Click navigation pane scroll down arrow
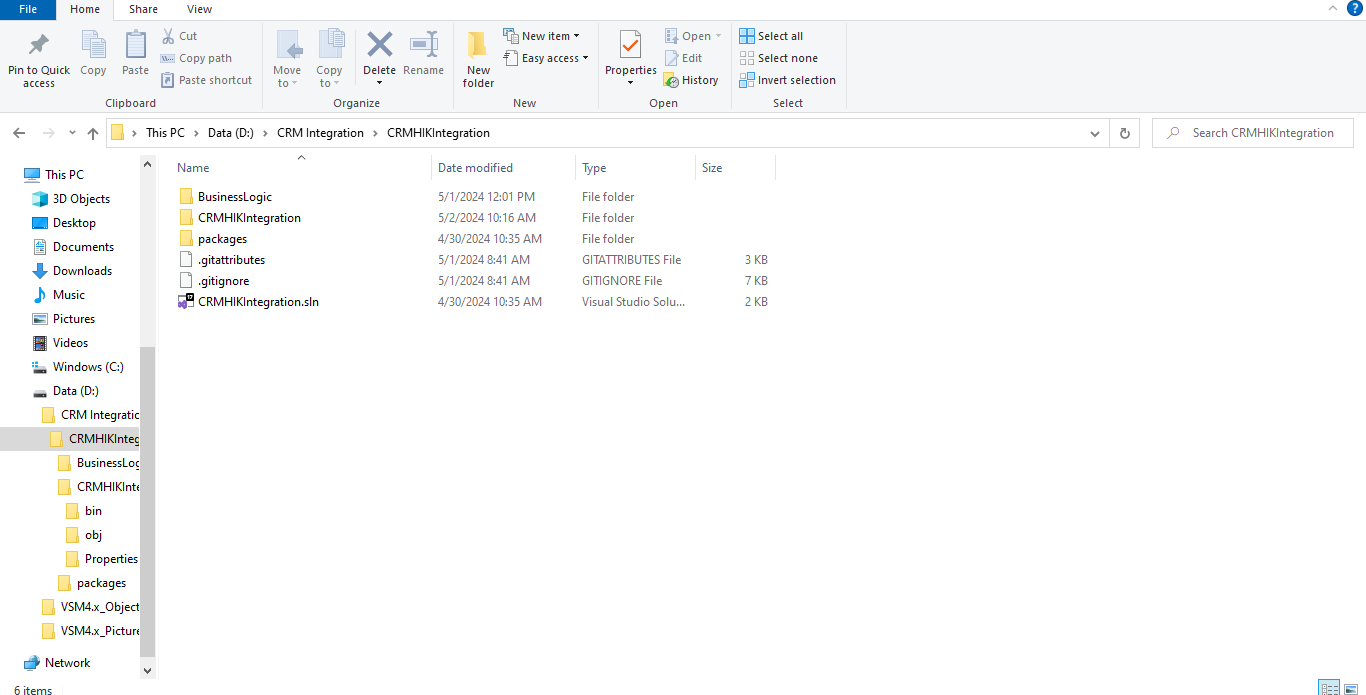This screenshot has height=695, width=1366. 148,671
